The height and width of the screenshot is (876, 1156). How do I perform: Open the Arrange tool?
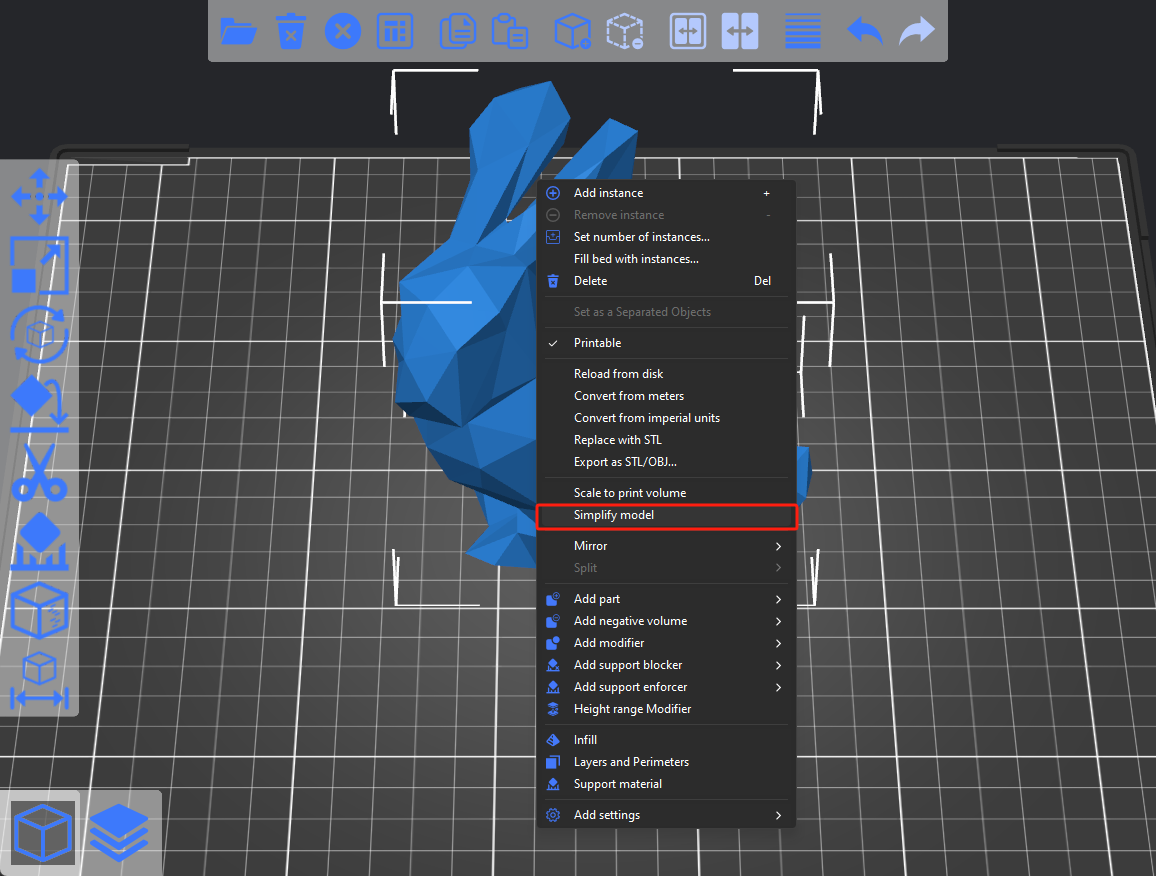coord(394,31)
